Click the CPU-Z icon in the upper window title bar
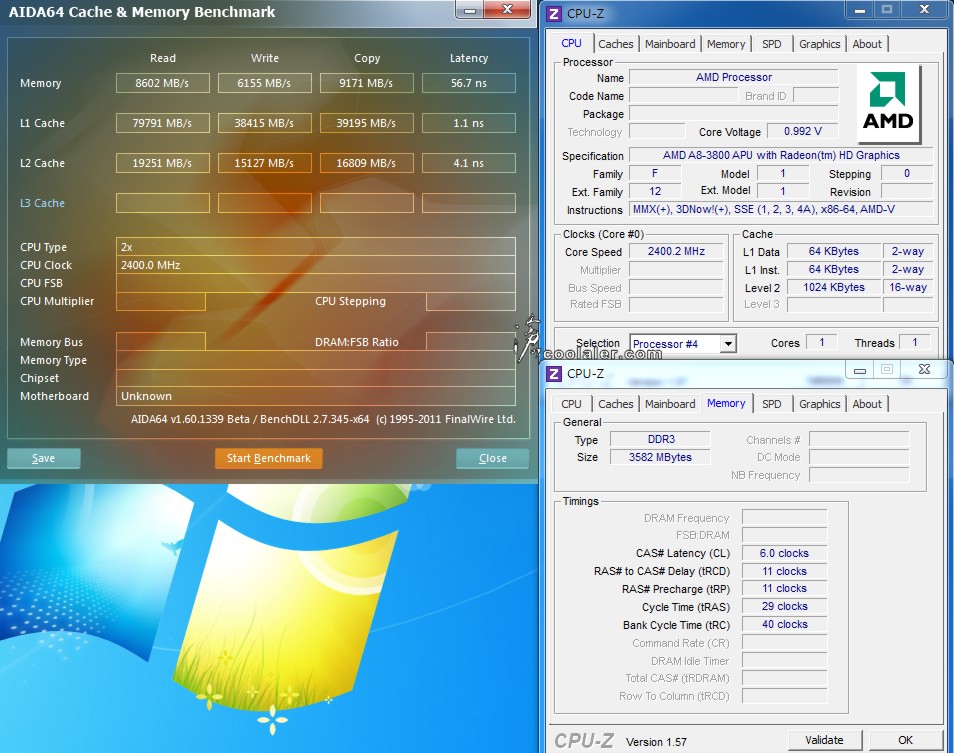 tap(553, 13)
